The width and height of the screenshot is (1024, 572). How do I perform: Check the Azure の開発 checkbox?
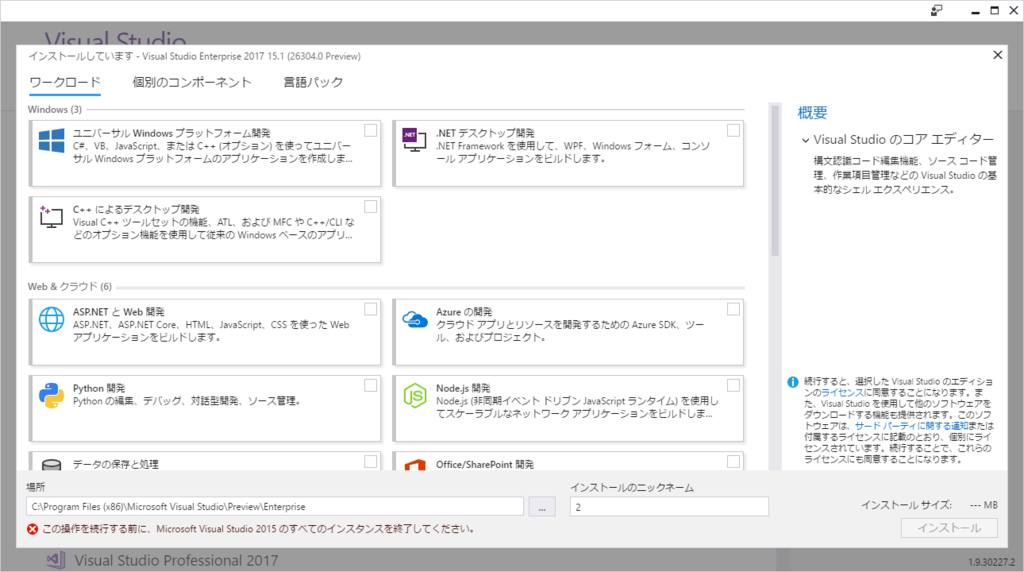733,310
